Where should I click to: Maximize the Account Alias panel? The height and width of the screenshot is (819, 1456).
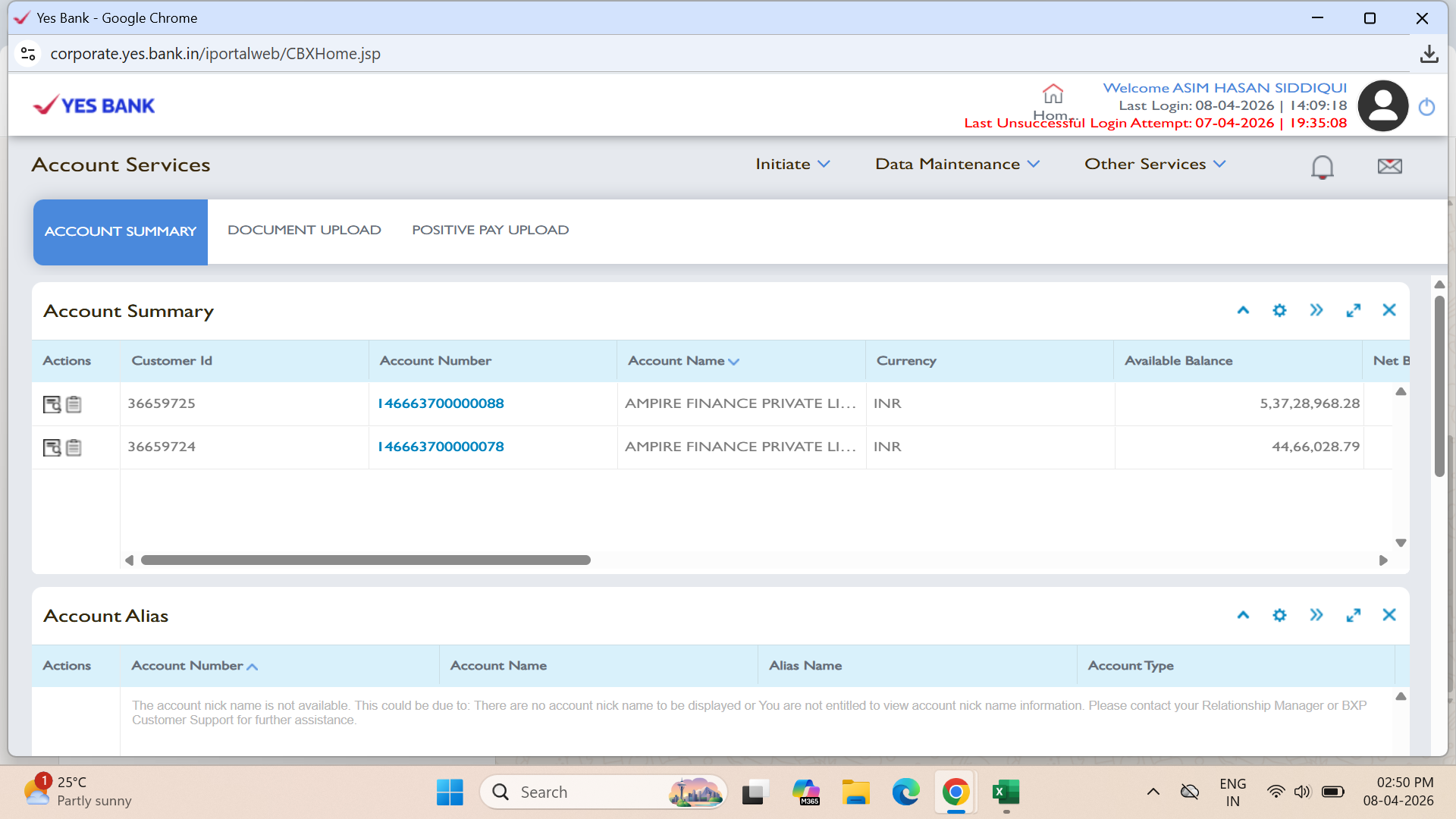1353,615
